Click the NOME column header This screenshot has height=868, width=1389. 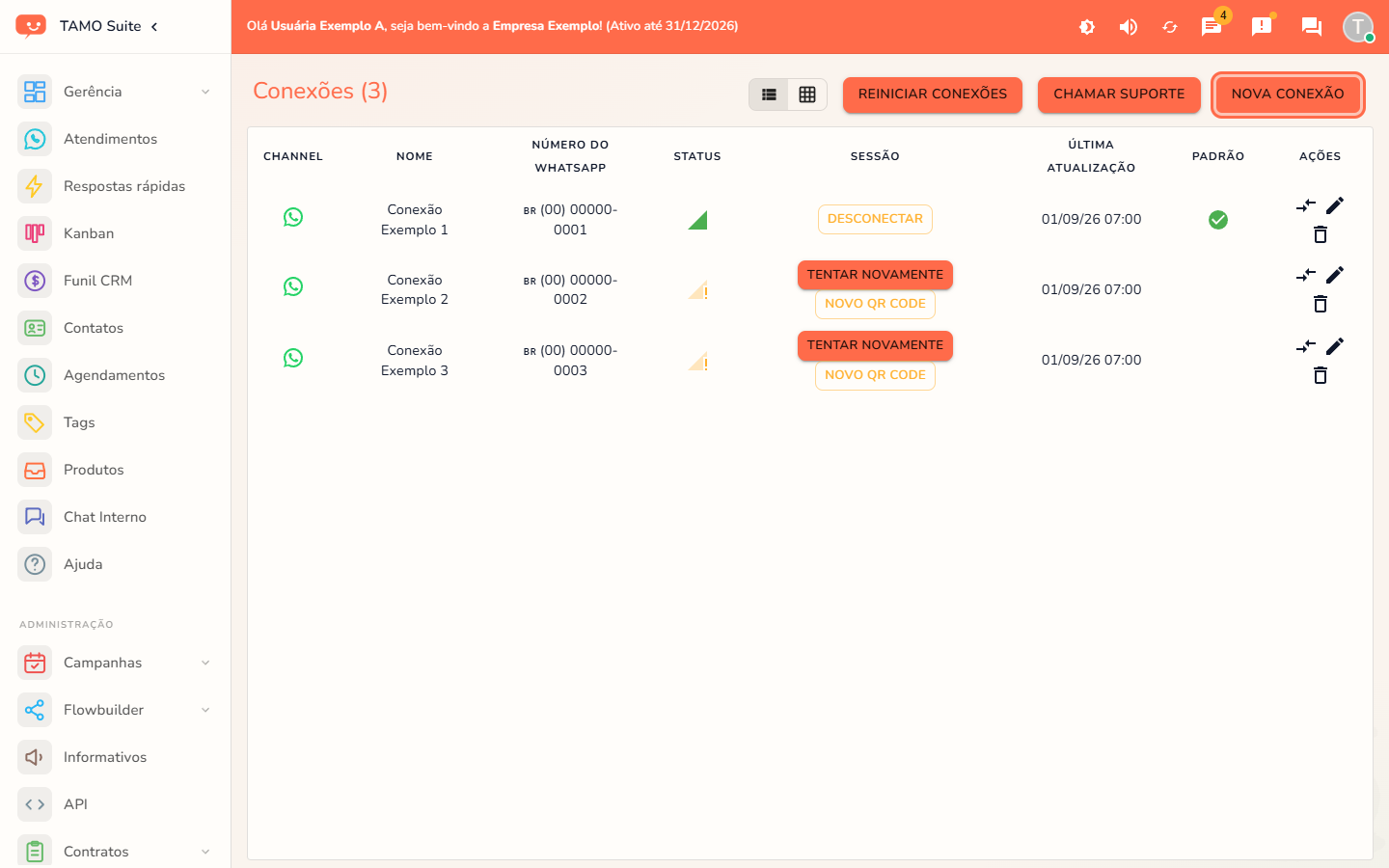(x=415, y=156)
